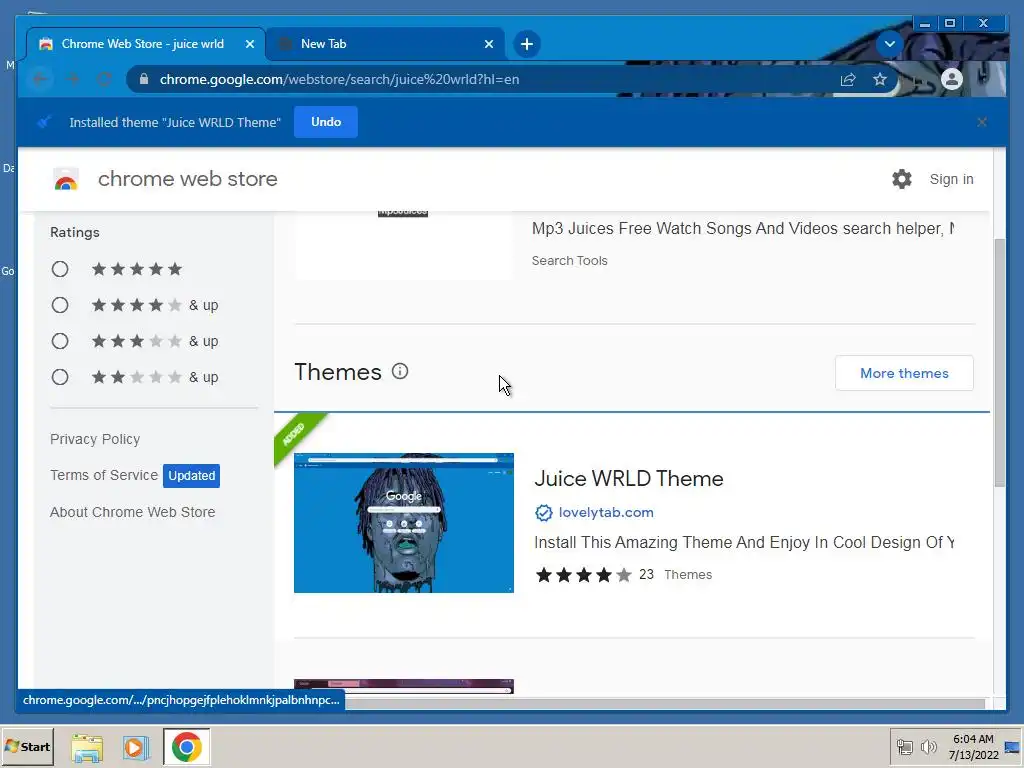Open a new tab with the plus button
Image resolution: width=1024 pixels, height=768 pixels.
[526, 44]
